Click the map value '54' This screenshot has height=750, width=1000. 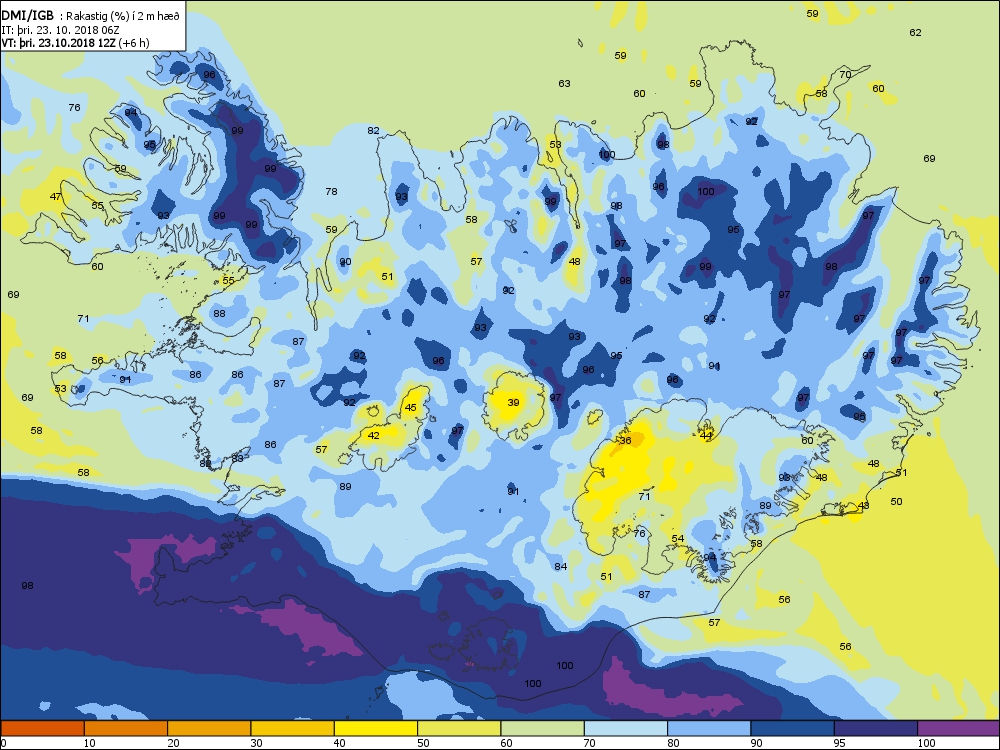[x=678, y=539]
